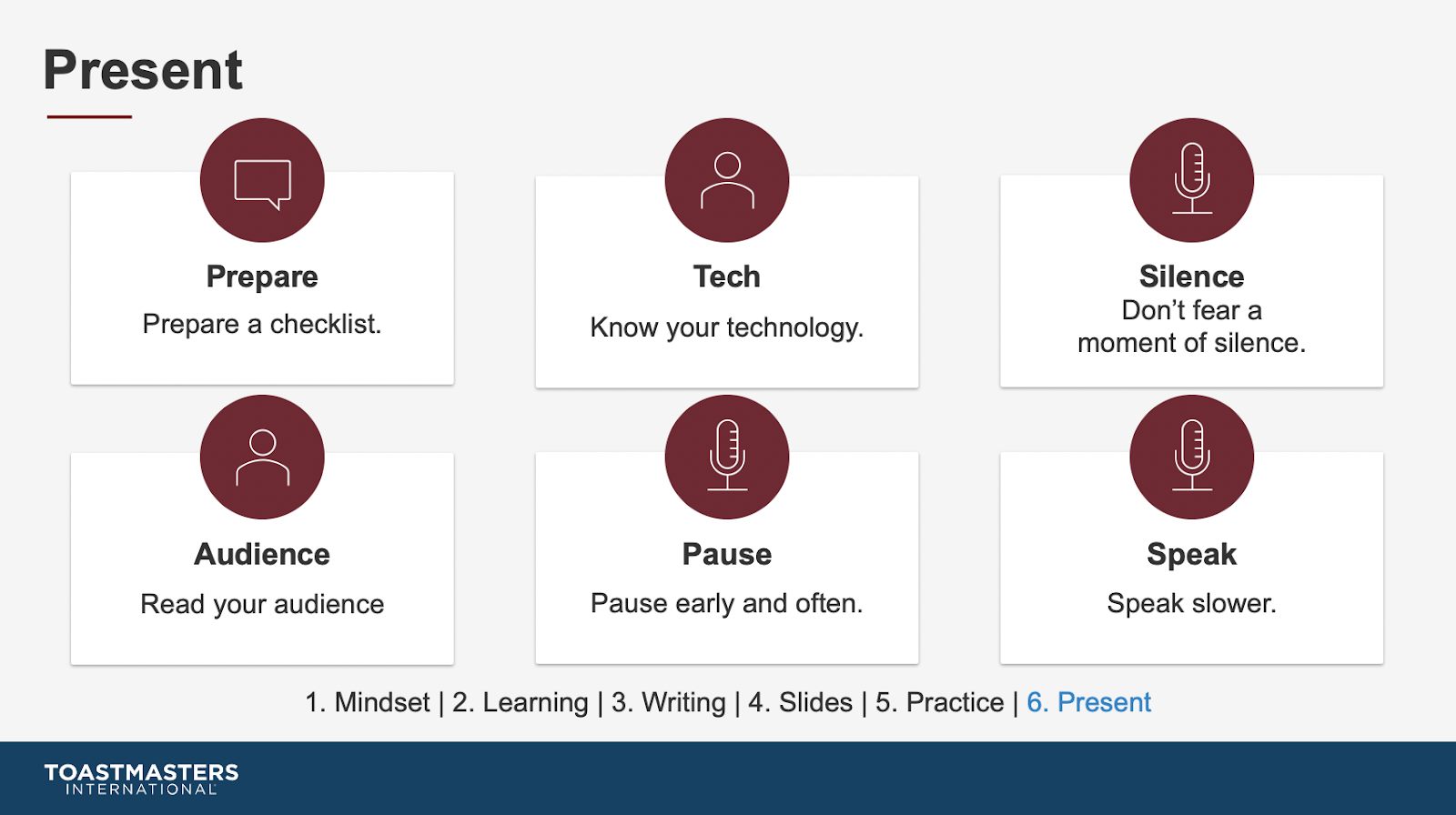Select the 'Silence' card heading
This screenshot has height=815, width=1456.
coord(1191,277)
